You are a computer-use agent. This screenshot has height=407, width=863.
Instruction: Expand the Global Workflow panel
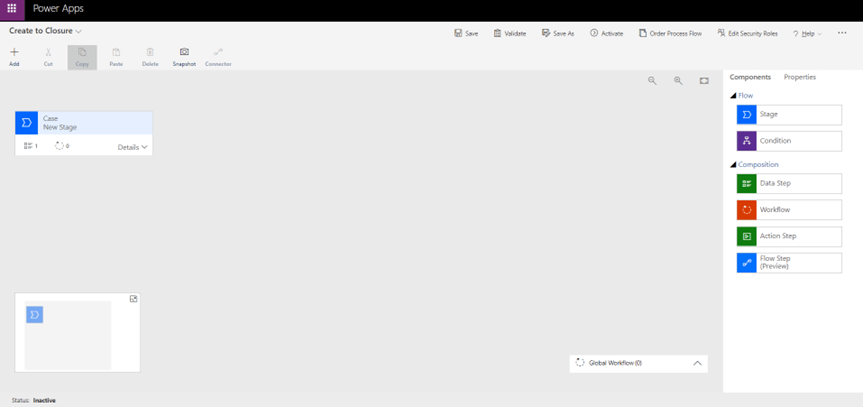(x=697, y=363)
